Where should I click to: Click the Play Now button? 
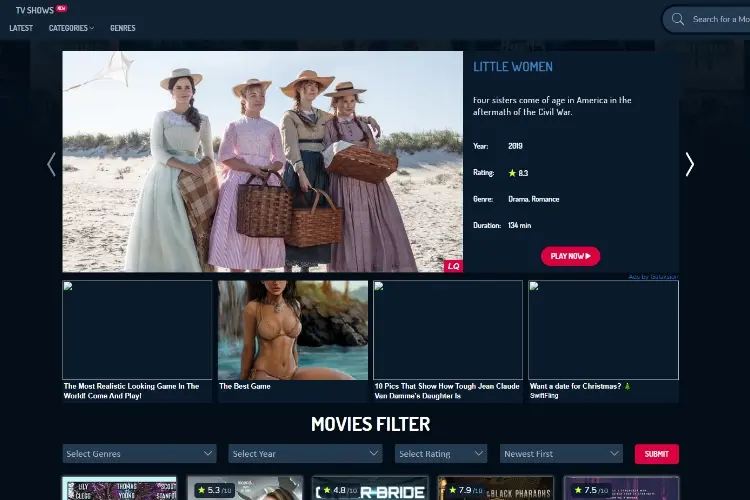click(x=571, y=256)
